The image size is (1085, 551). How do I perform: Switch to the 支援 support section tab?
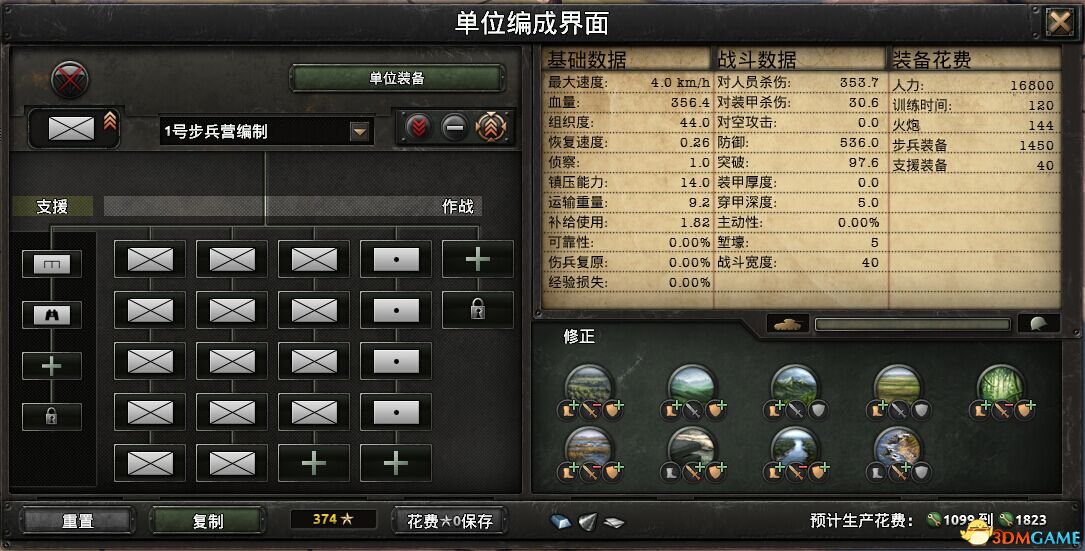point(52,206)
